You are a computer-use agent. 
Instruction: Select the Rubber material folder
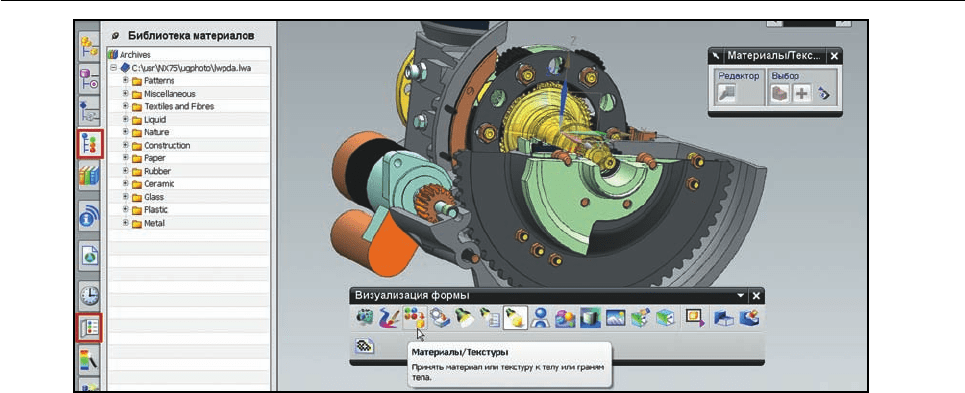click(157, 172)
